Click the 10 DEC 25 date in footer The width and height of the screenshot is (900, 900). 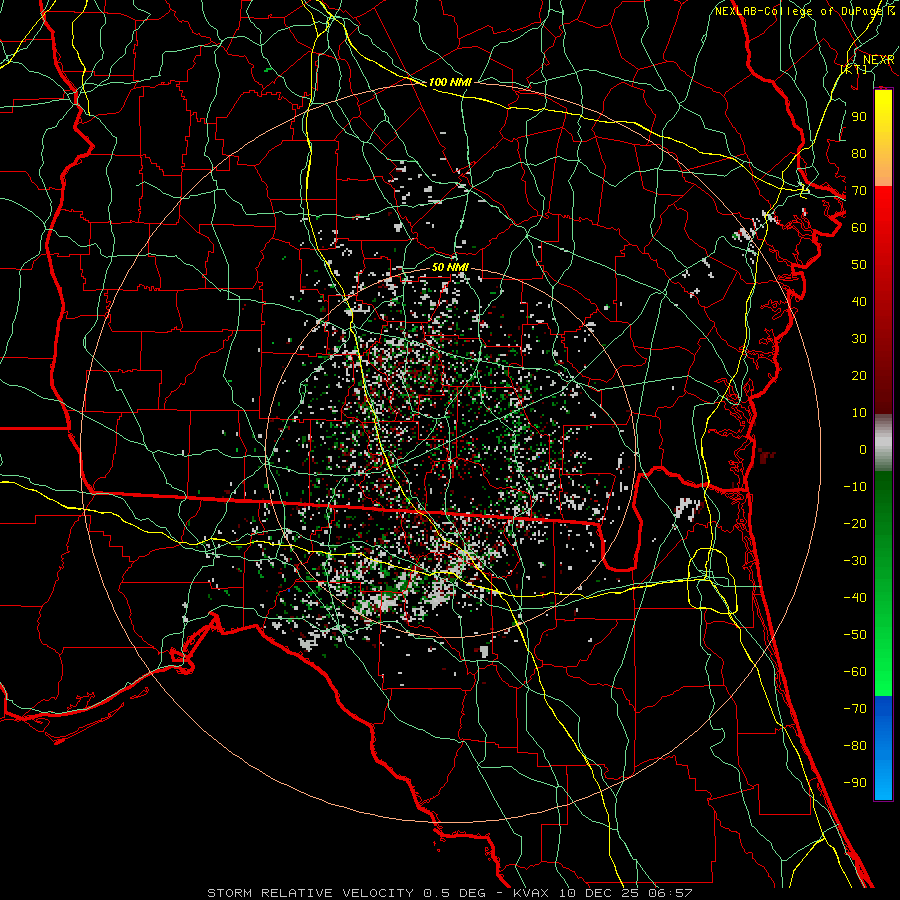(x=599, y=893)
